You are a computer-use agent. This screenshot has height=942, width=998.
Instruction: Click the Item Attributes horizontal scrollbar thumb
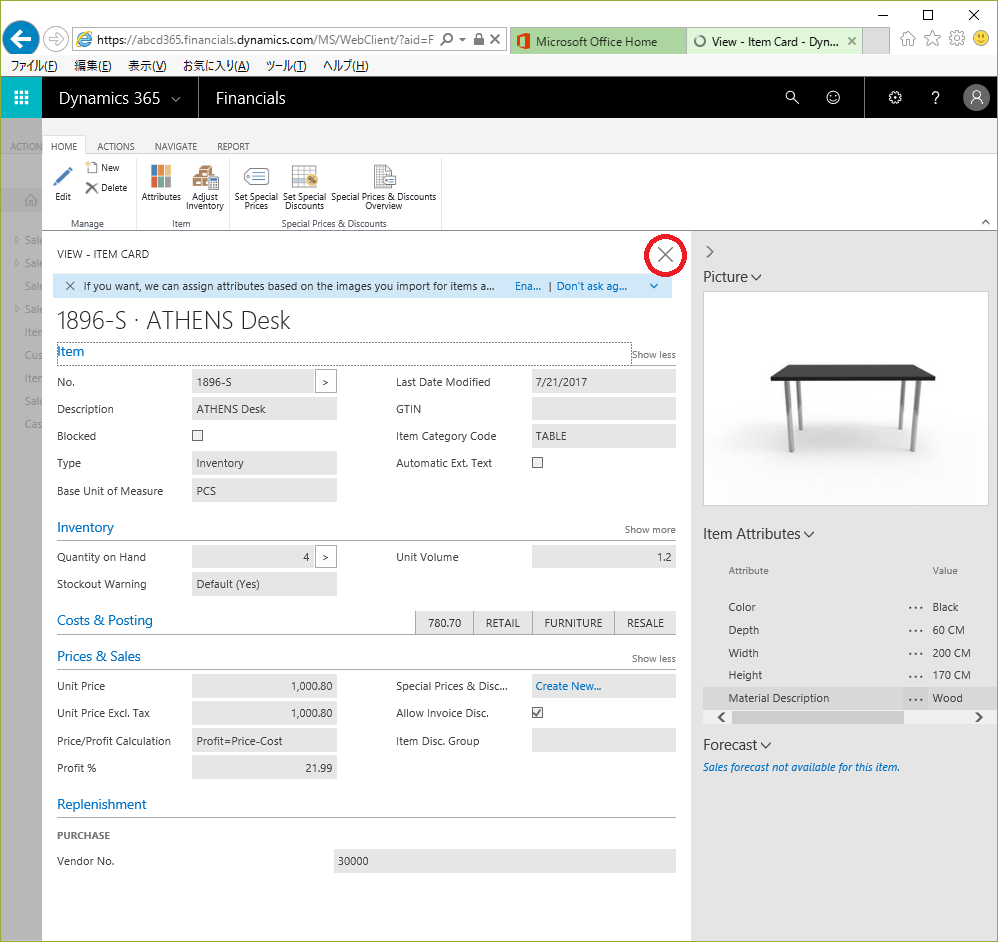click(817, 717)
